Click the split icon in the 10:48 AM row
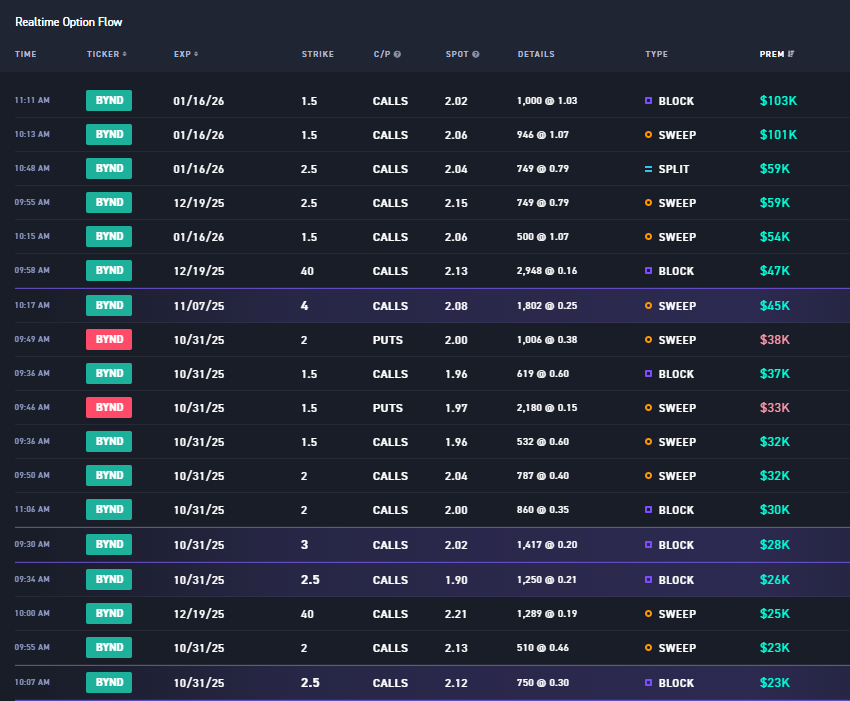Viewport: 850px width, 701px height. coord(648,169)
